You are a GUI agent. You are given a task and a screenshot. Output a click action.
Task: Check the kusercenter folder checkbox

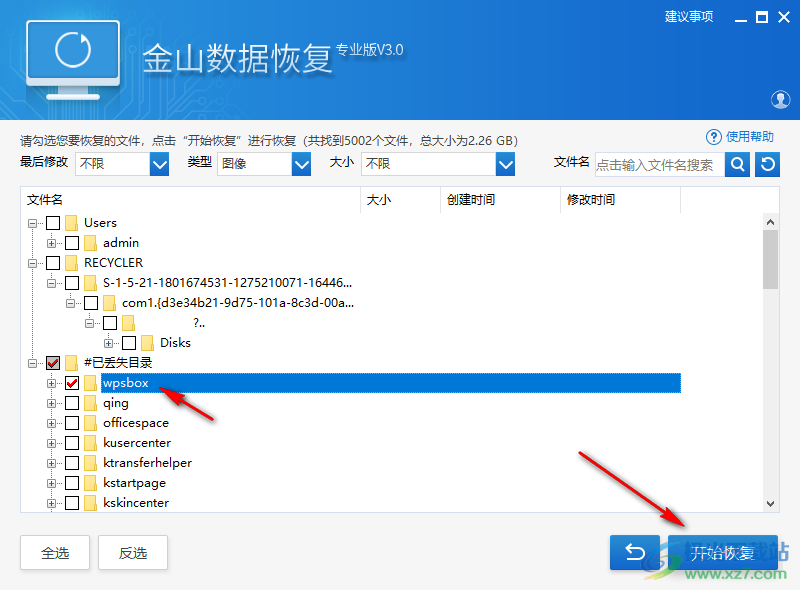[72, 443]
